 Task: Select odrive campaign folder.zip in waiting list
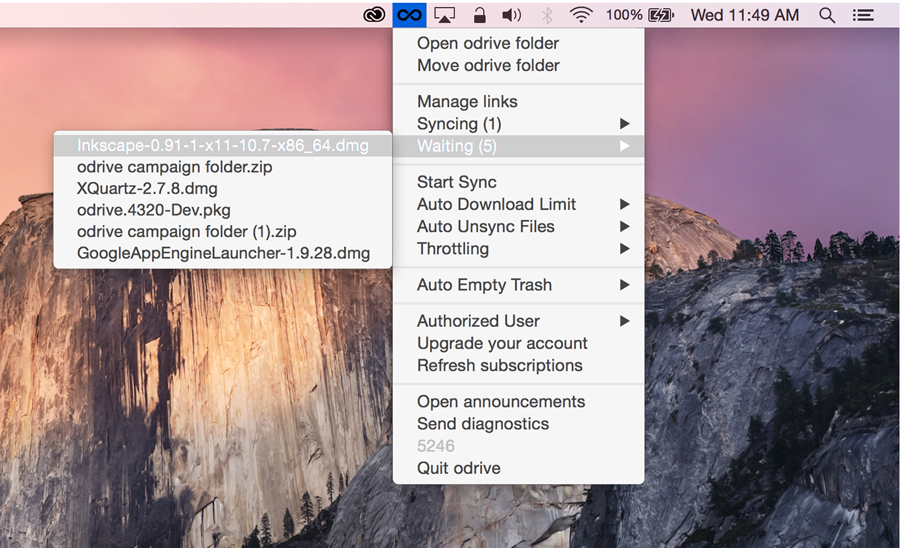click(223, 167)
